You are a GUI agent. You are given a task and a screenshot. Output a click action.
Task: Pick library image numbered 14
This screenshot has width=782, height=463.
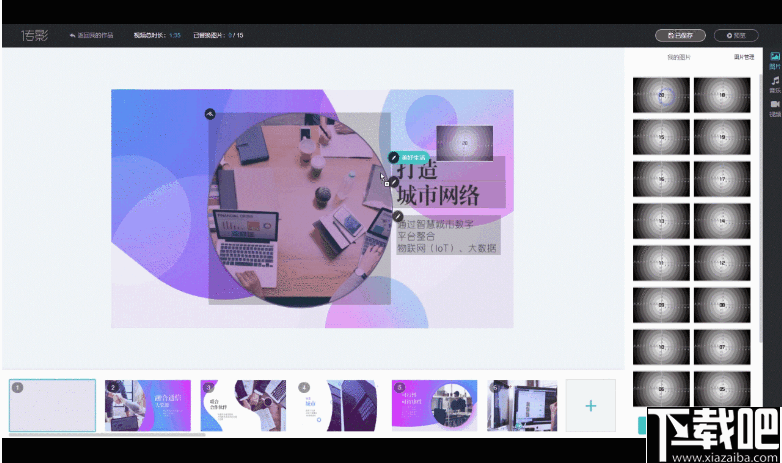(x=722, y=221)
